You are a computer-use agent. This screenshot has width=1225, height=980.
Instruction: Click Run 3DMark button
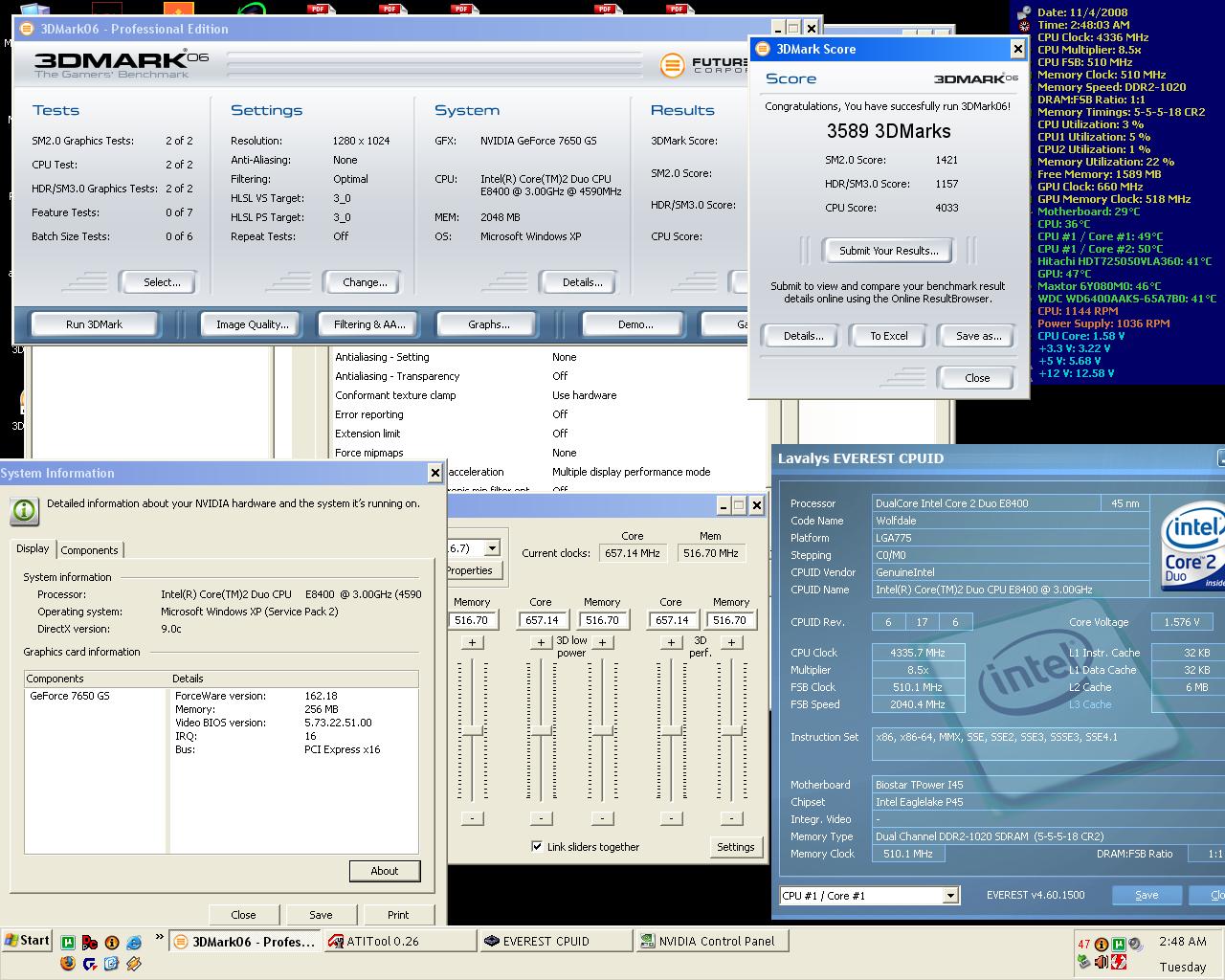[x=94, y=324]
